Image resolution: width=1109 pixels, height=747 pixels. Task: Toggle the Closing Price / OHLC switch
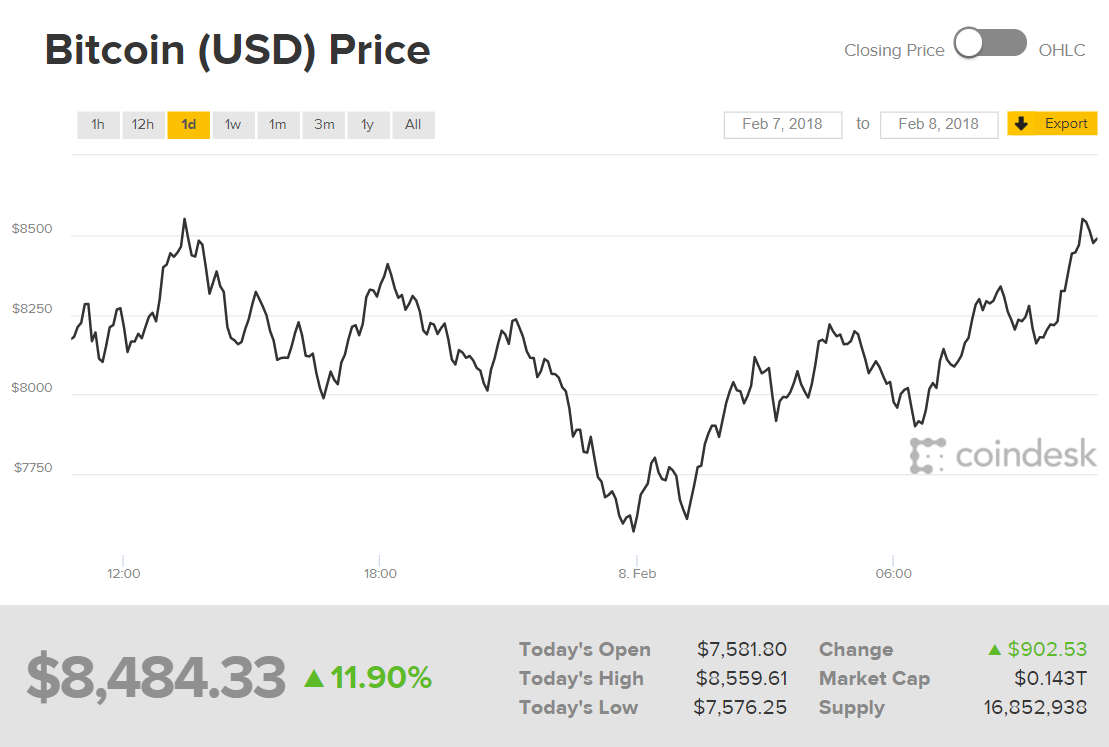[x=990, y=44]
